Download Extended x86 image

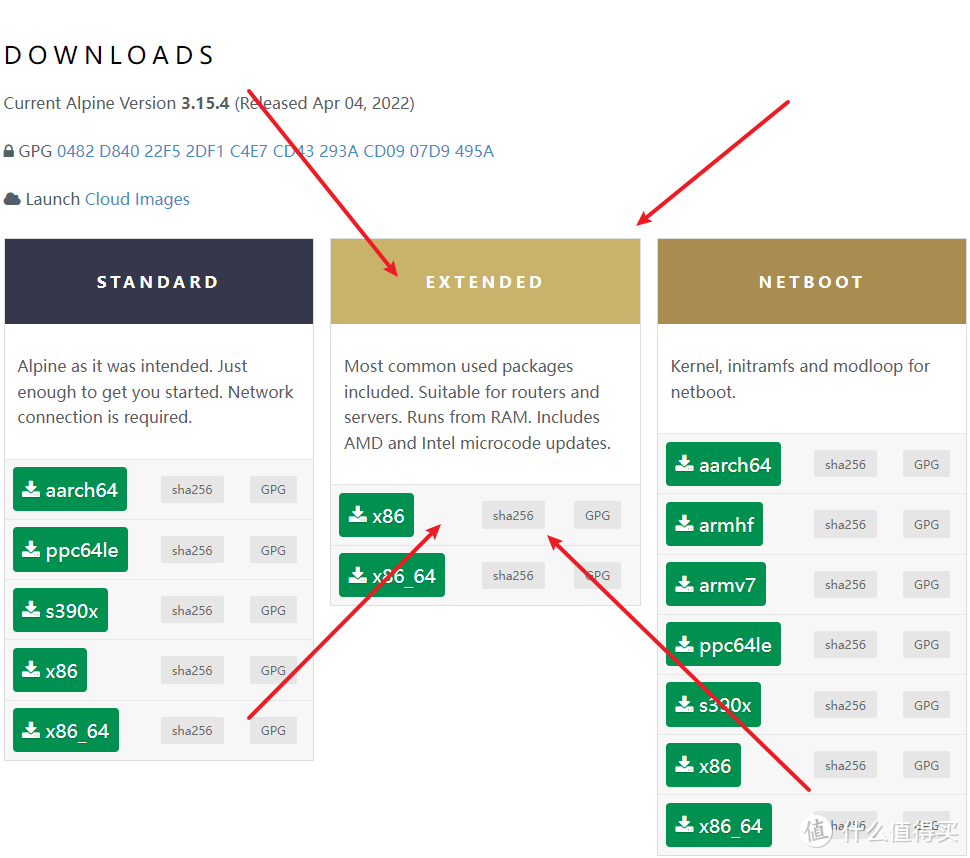[376, 515]
